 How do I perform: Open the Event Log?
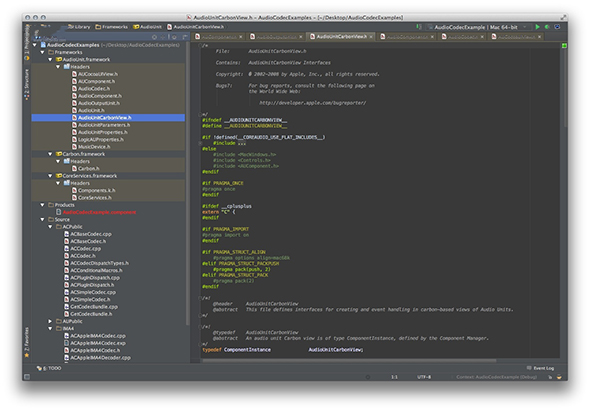[x=540, y=368]
